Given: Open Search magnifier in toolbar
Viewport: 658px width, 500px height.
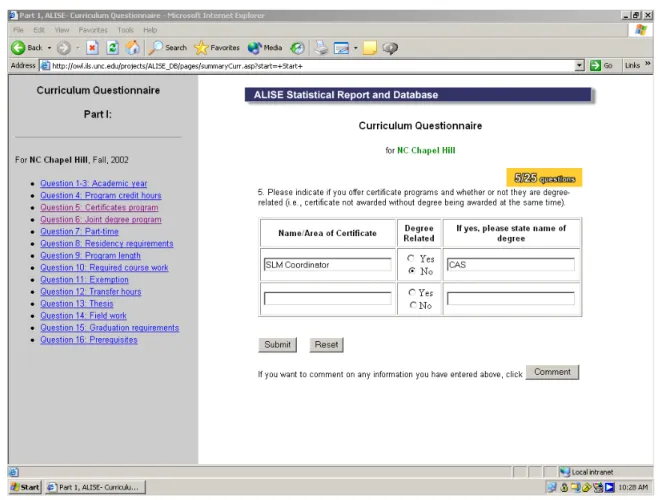Looking at the screenshot, I should (x=156, y=48).
